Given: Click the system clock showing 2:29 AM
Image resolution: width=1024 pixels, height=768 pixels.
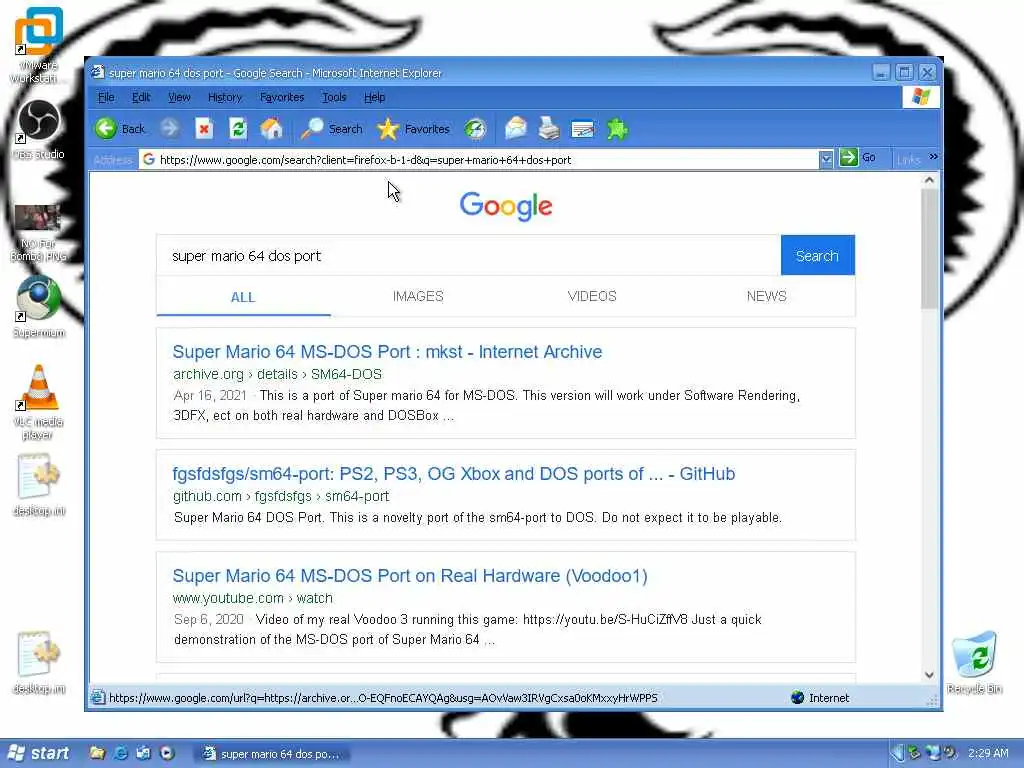Looking at the screenshot, I should [988, 753].
